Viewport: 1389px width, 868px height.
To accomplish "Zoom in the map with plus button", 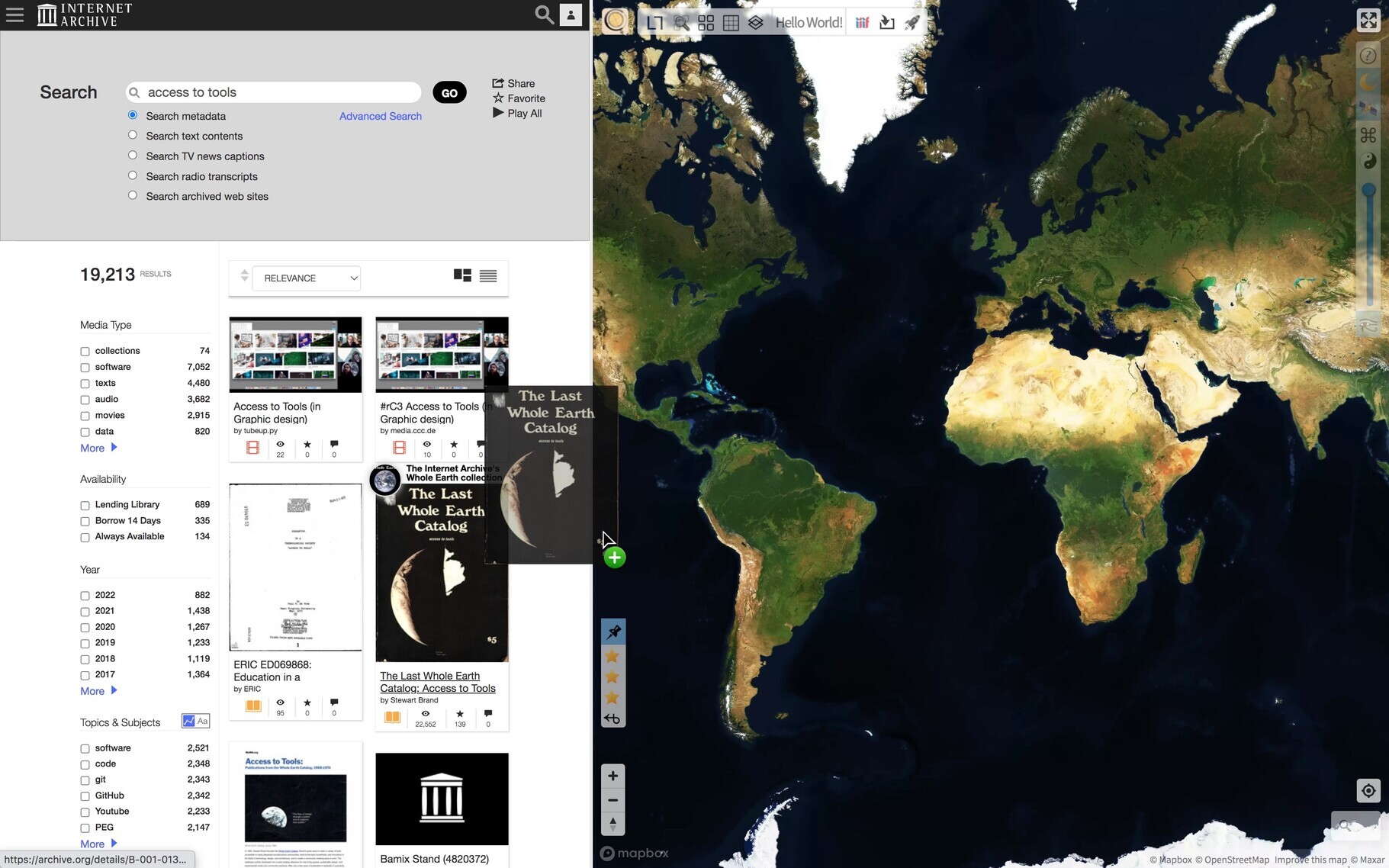I will click(x=613, y=776).
